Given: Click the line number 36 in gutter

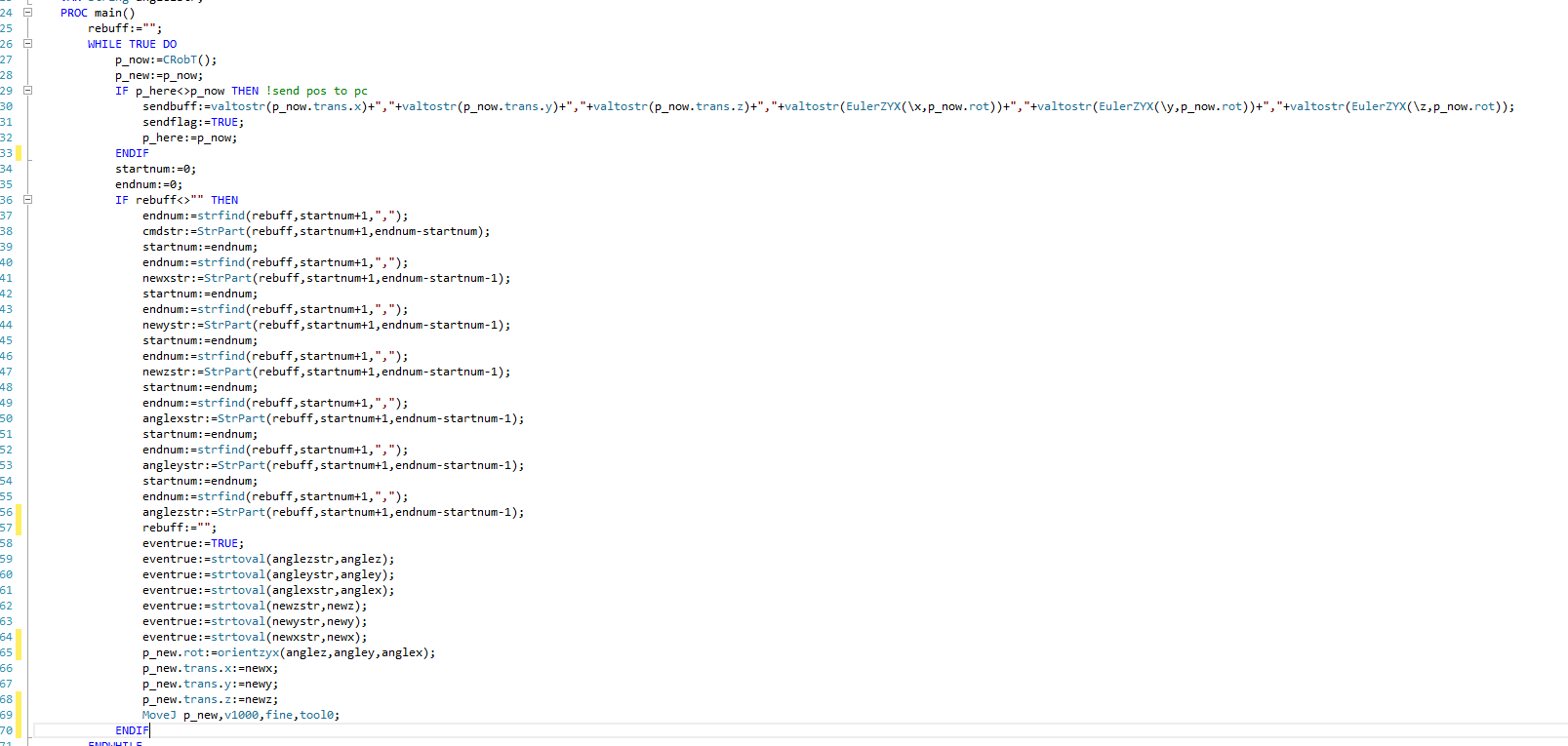Looking at the screenshot, I should (6, 200).
